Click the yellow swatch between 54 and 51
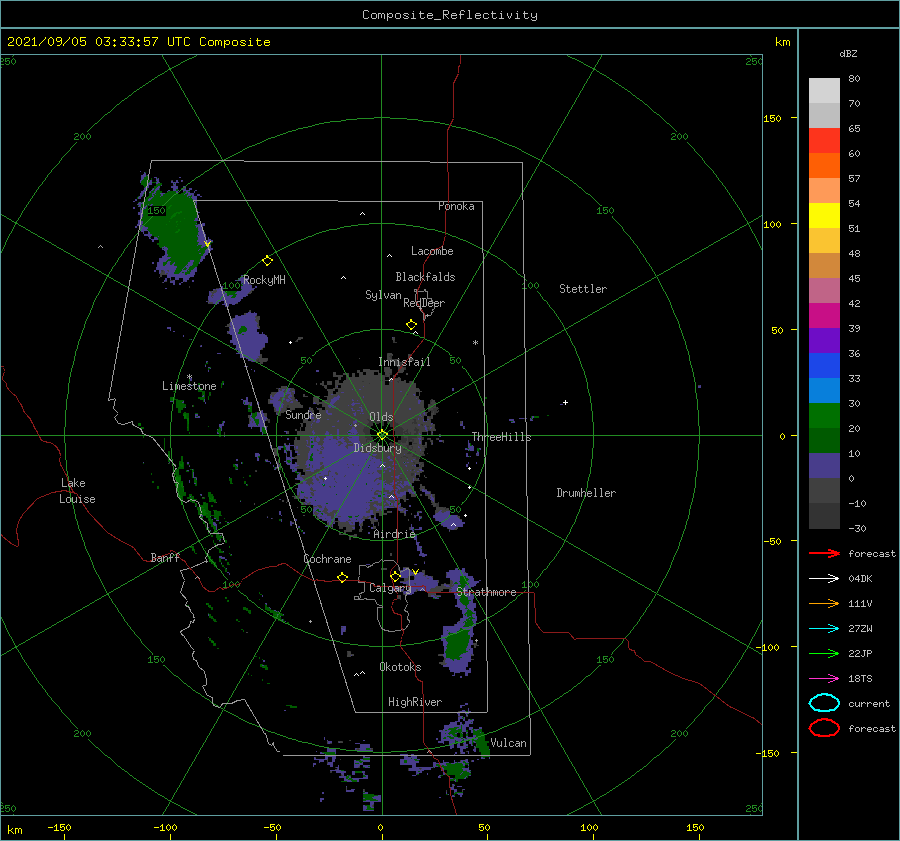Image resolution: width=900 pixels, height=841 pixels. click(824, 215)
